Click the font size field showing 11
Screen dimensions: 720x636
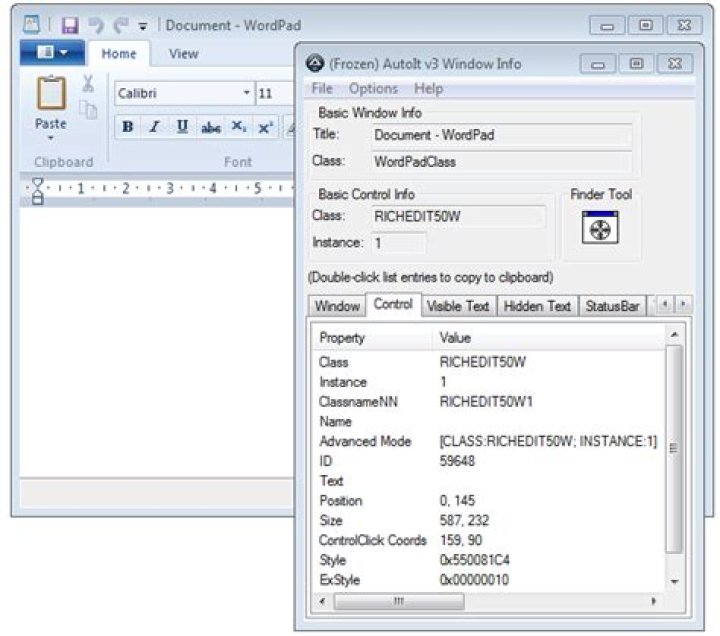coord(275,94)
